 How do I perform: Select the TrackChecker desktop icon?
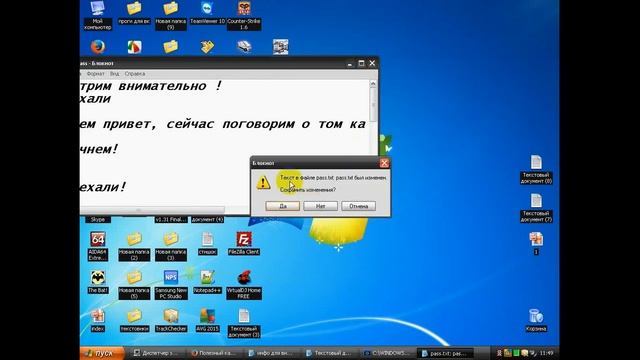pyautogui.click(x=171, y=320)
